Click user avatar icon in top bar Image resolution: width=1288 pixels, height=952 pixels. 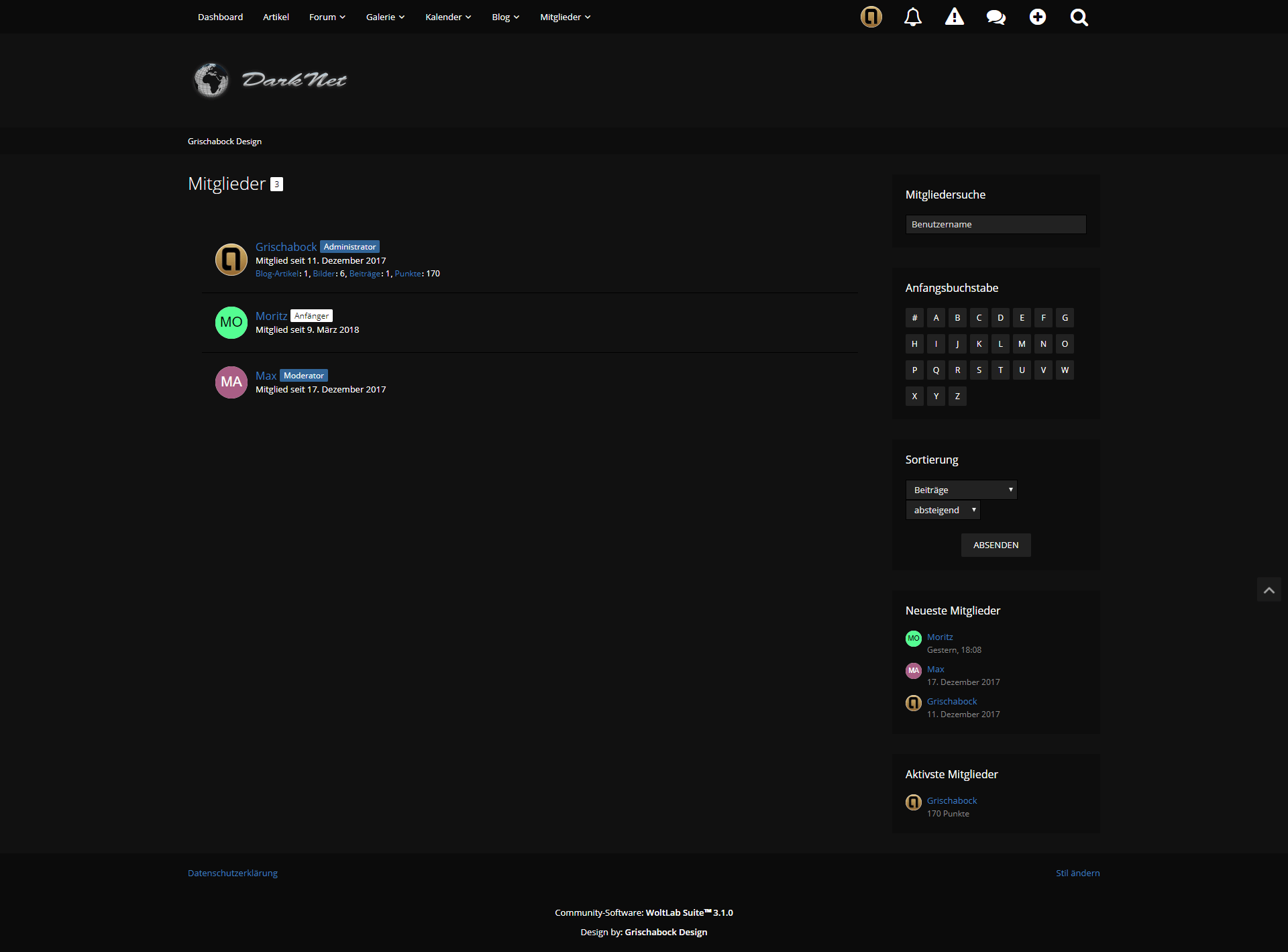pyautogui.click(x=871, y=17)
